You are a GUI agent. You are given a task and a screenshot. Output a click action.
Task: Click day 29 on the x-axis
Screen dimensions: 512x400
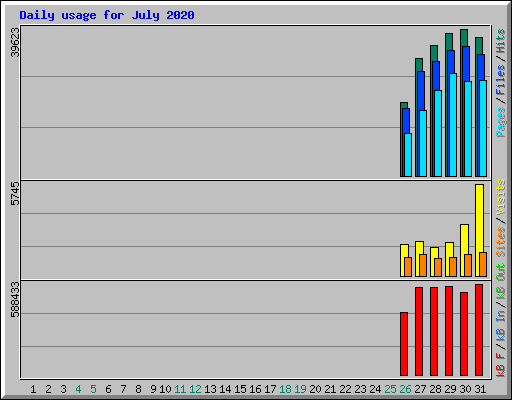450,389
